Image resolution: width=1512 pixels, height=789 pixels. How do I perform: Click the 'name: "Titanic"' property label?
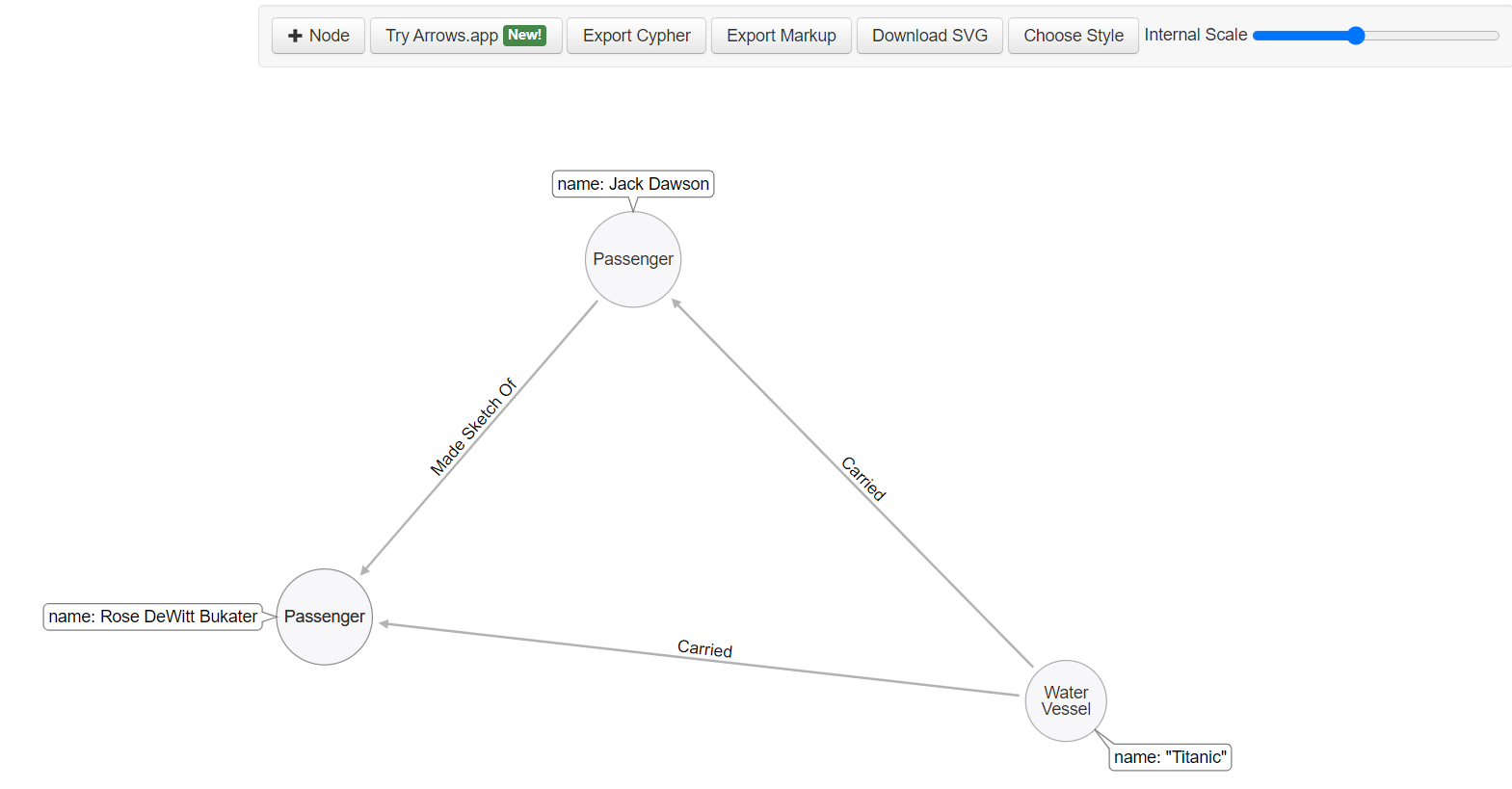click(1170, 757)
